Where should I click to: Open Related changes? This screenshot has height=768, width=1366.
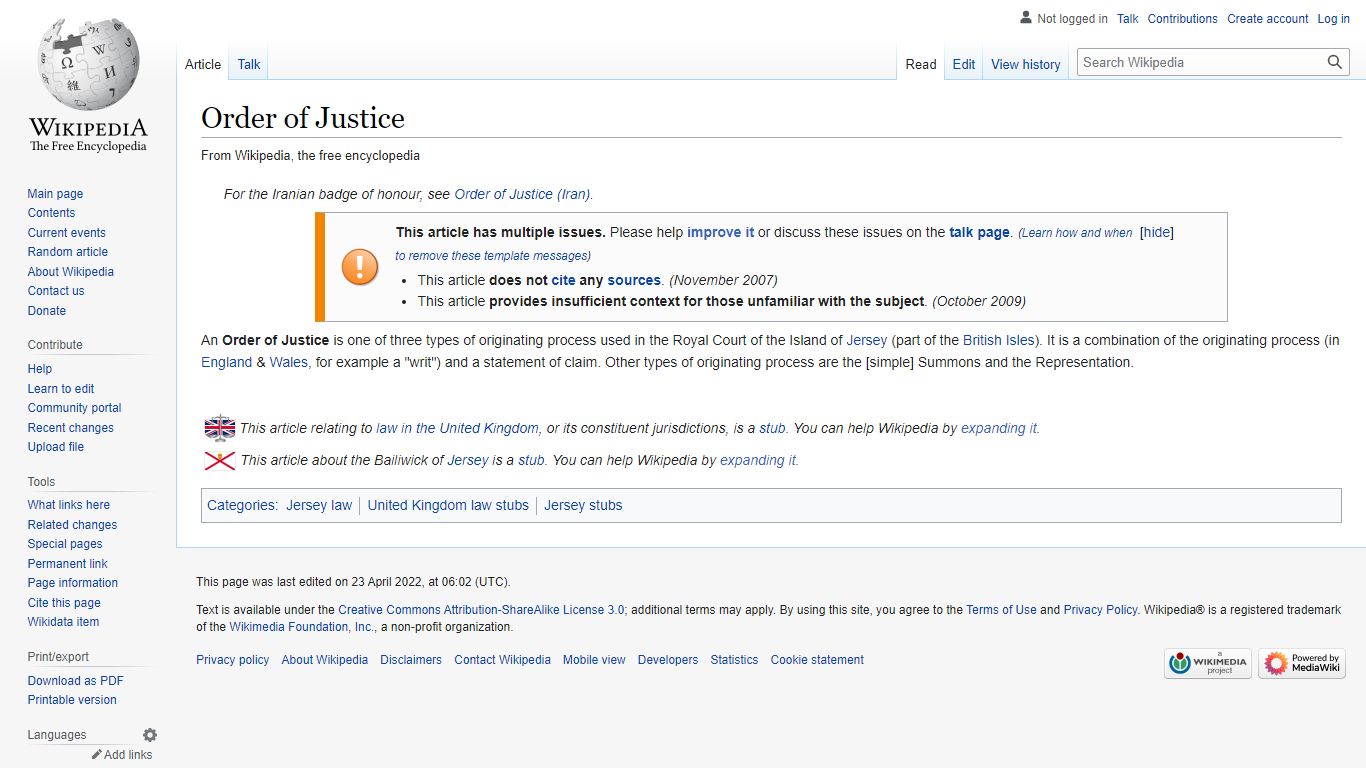[x=72, y=525]
